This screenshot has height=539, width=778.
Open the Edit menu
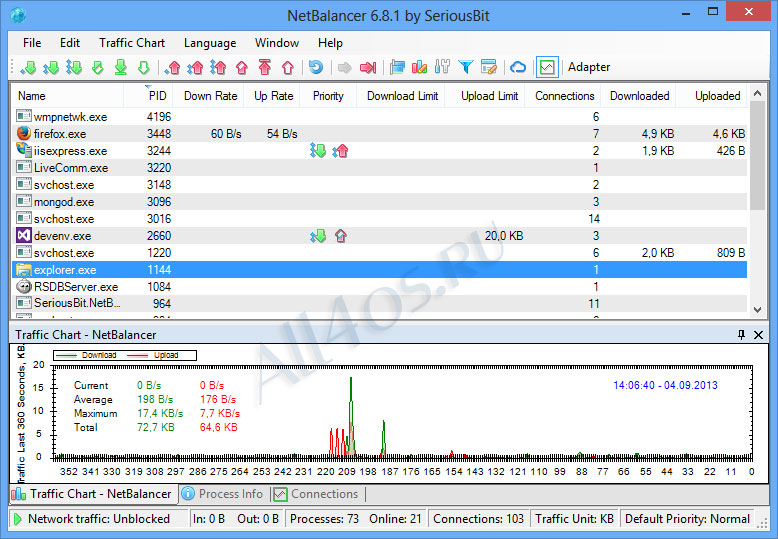pyautogui.click(x=70, y=43)
